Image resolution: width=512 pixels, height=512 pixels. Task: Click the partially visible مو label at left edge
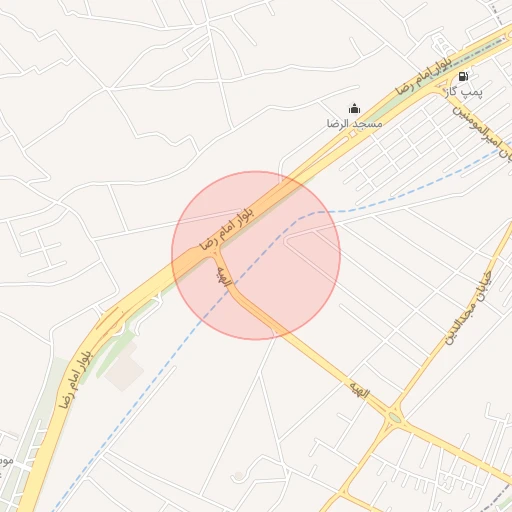[x=7, y=462]
